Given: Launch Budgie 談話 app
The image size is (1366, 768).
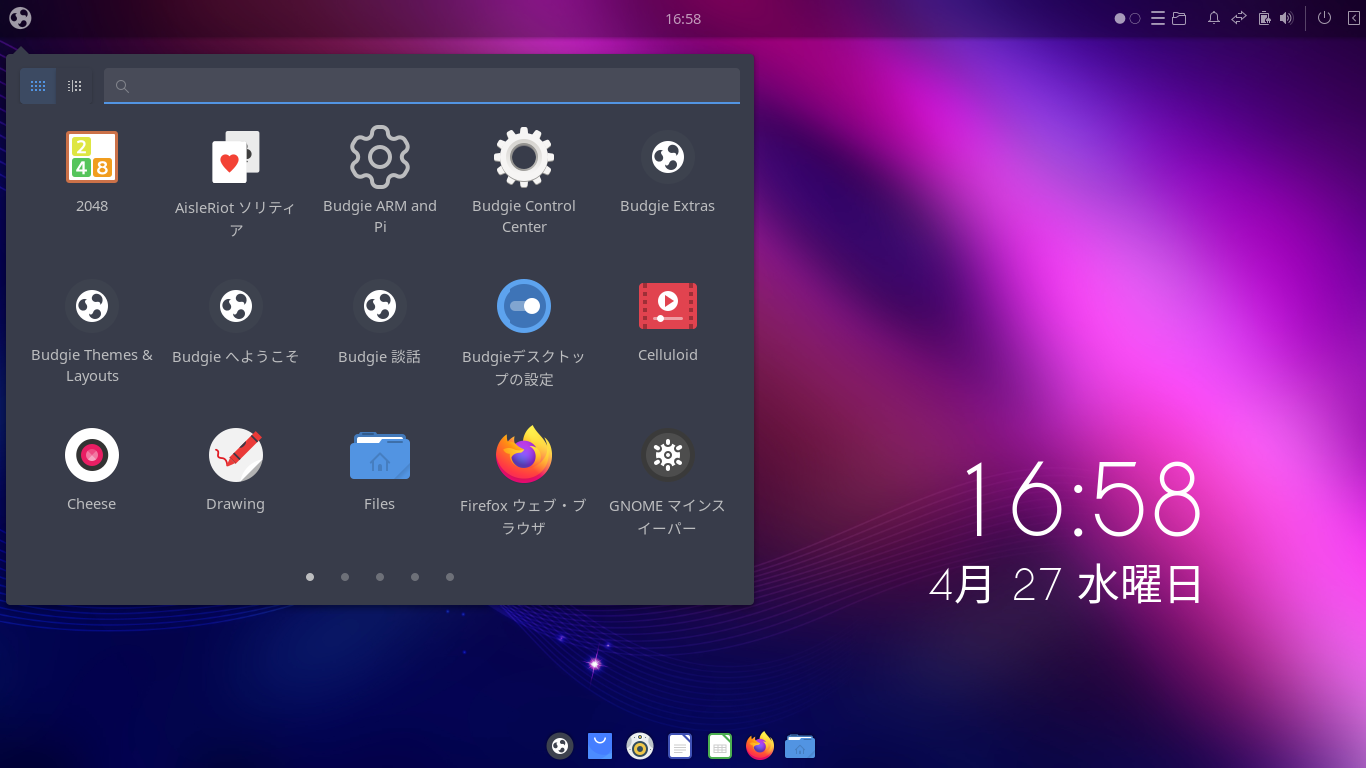Looking at the screenshot, I should 380,322.
